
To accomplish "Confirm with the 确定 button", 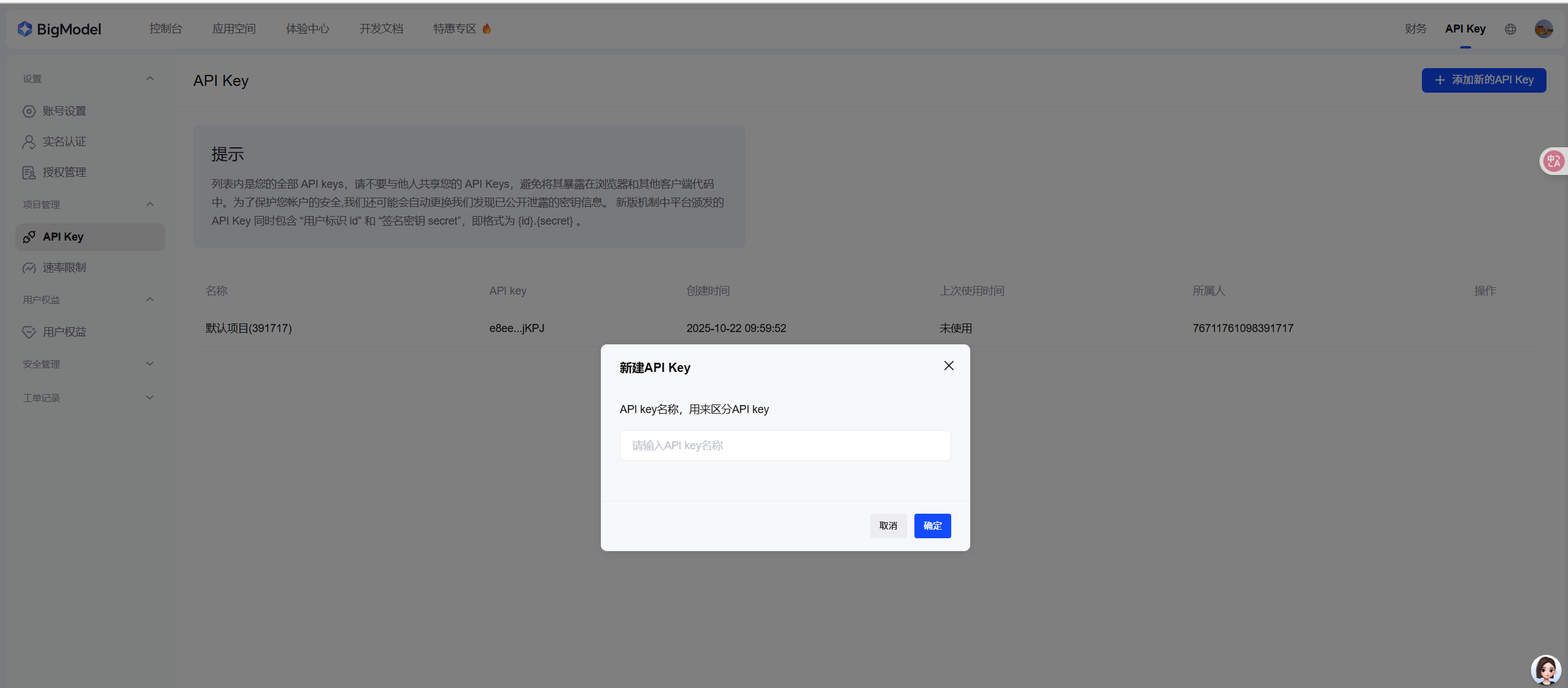I will 932,526.
